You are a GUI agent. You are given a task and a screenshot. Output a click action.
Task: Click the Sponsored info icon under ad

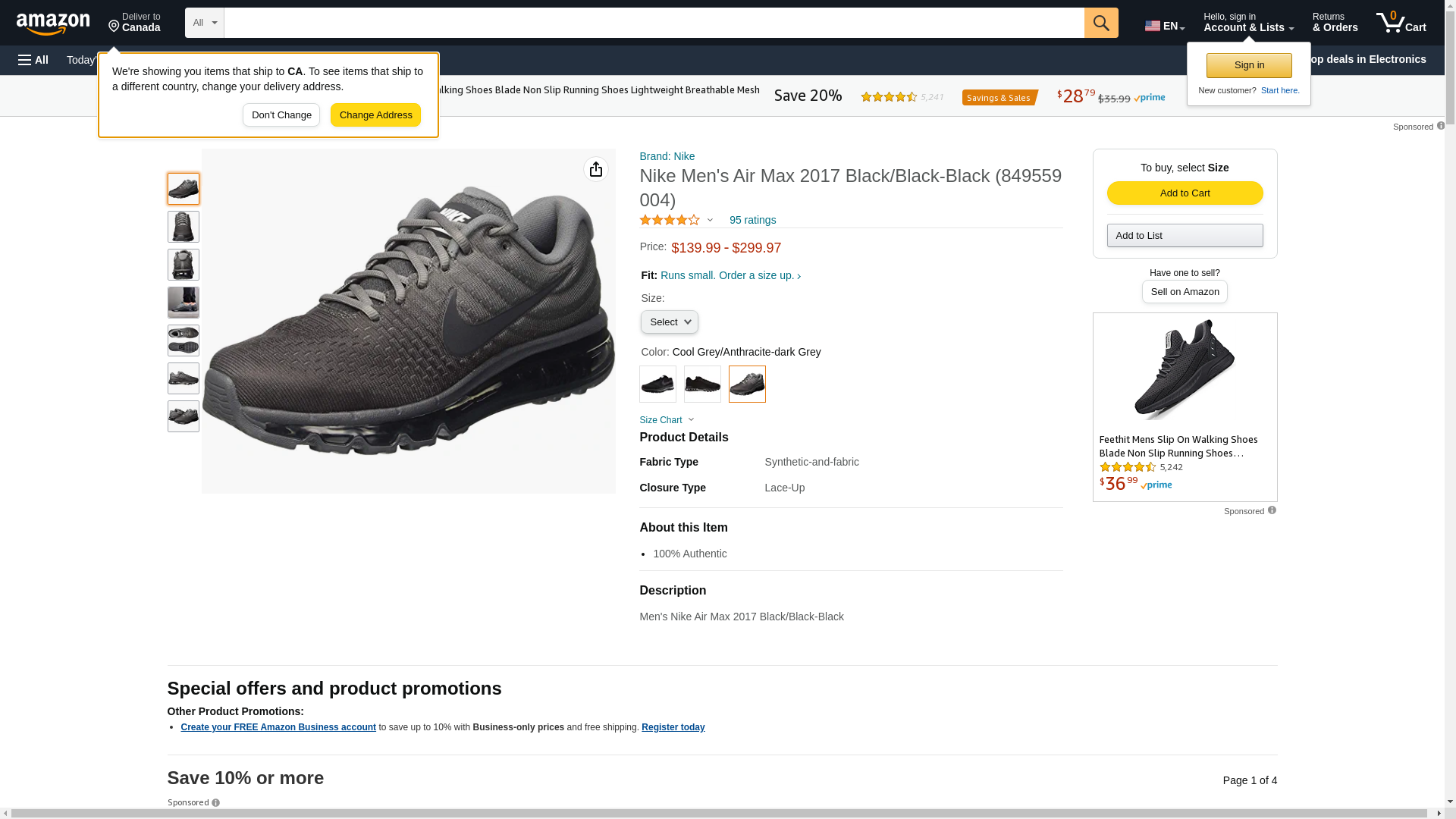click(1272, 510)
